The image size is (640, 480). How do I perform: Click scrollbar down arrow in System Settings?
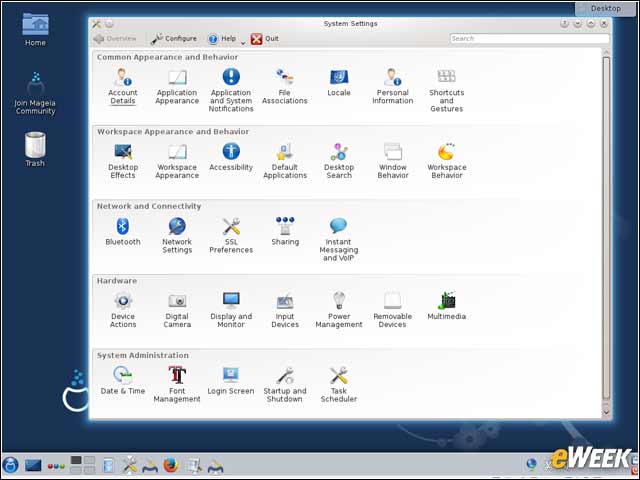(606, 412)
